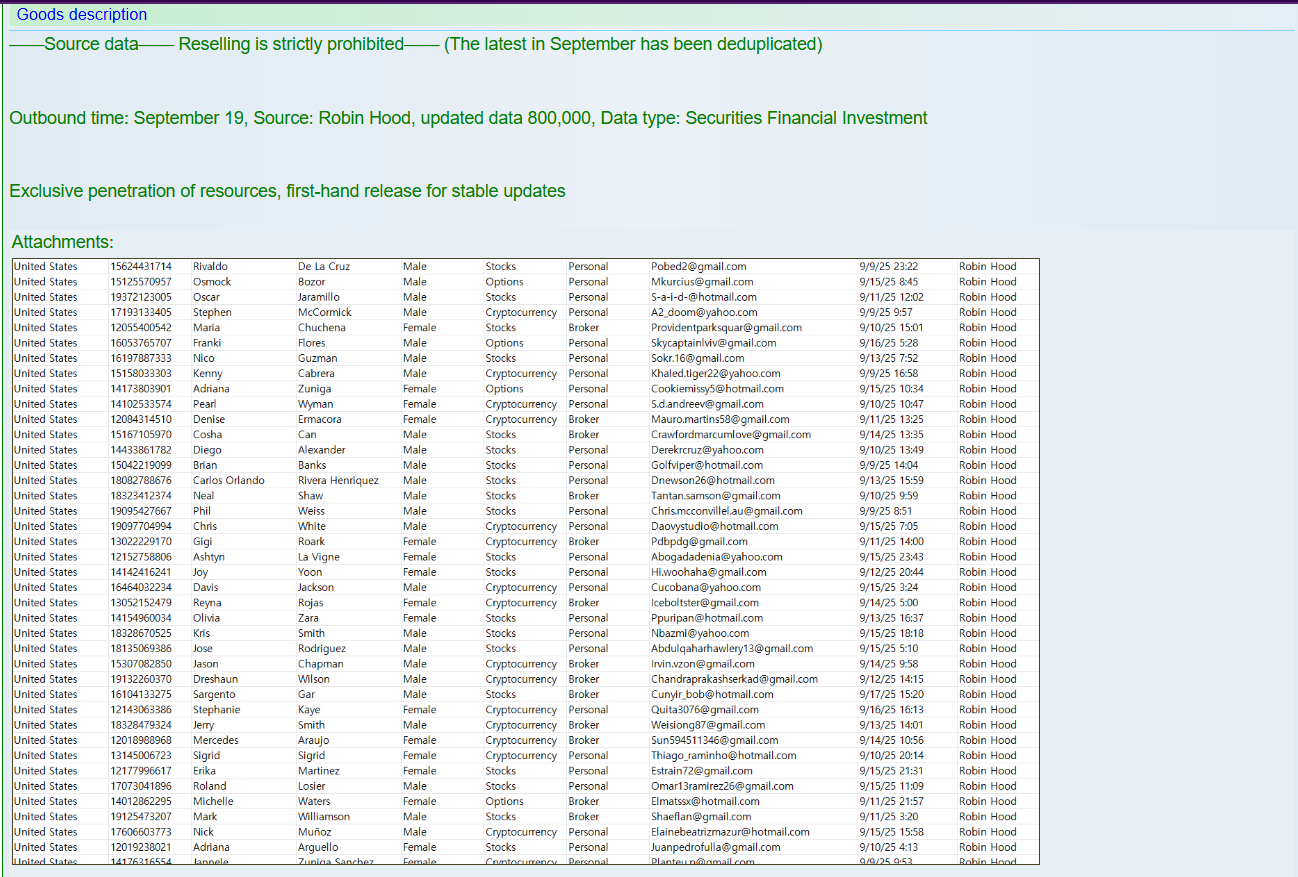
Task: Click Personal in the 9/12/25 20:44 row
Action: click(x=588, y=573)
